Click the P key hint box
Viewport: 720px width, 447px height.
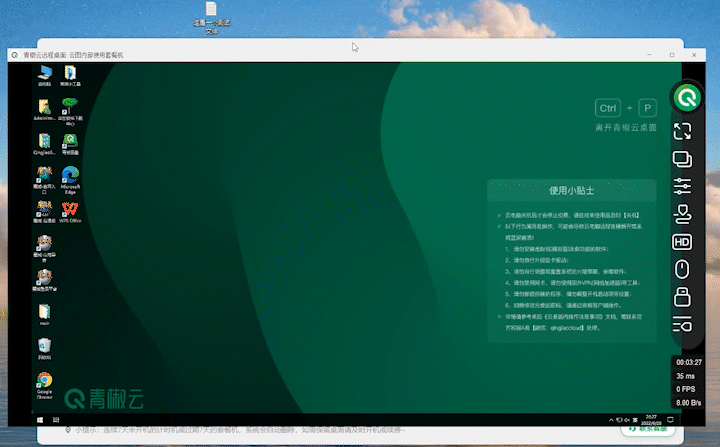647,108
